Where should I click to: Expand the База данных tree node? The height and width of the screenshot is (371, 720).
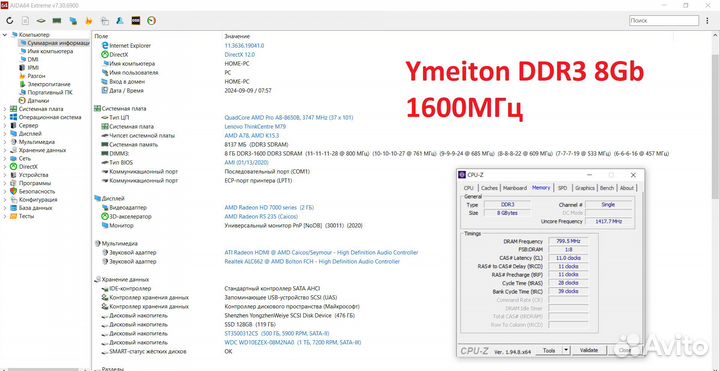tap(5, 208)
